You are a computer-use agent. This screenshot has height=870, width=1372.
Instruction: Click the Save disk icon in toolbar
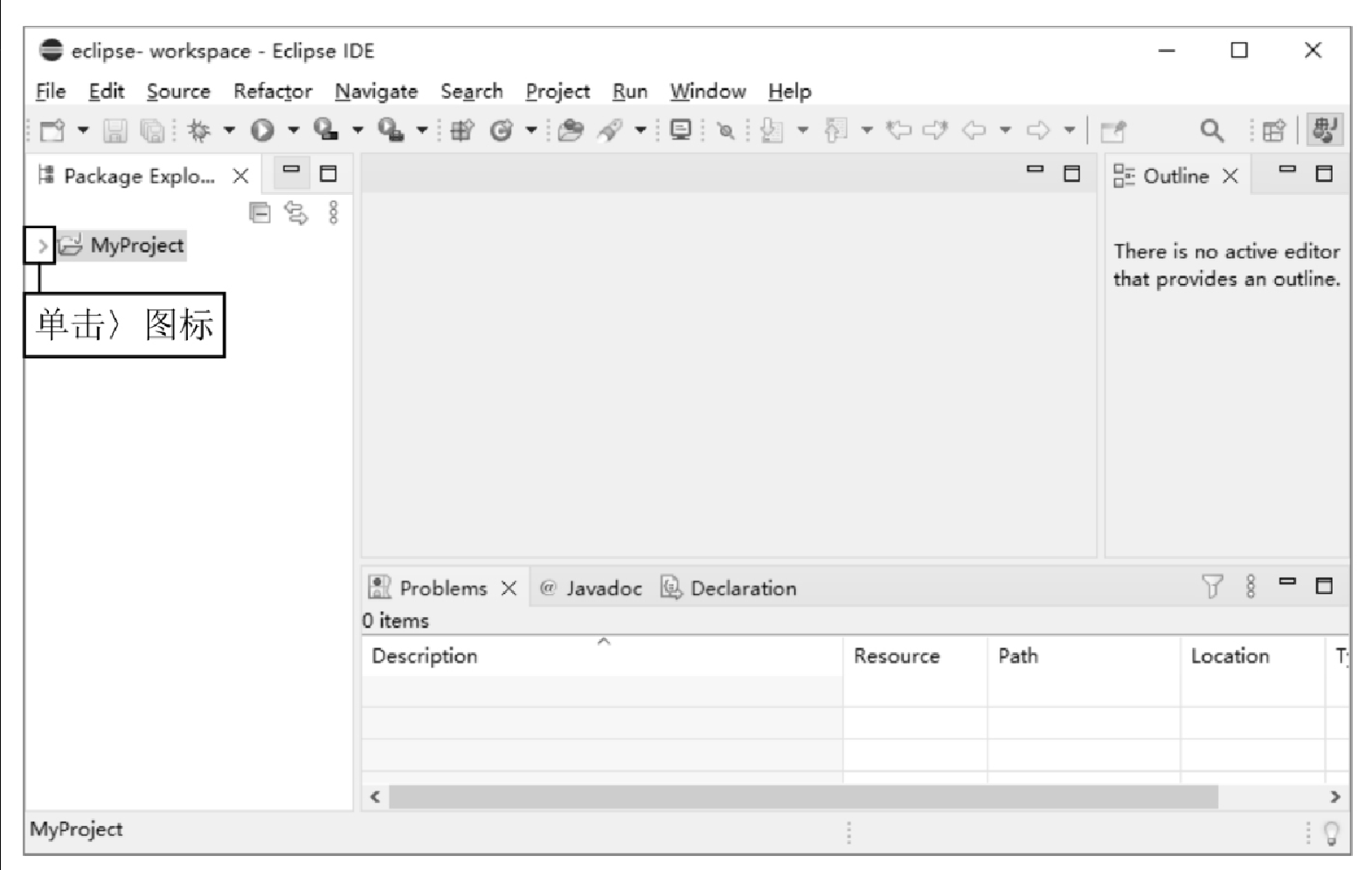click(114, 130)
